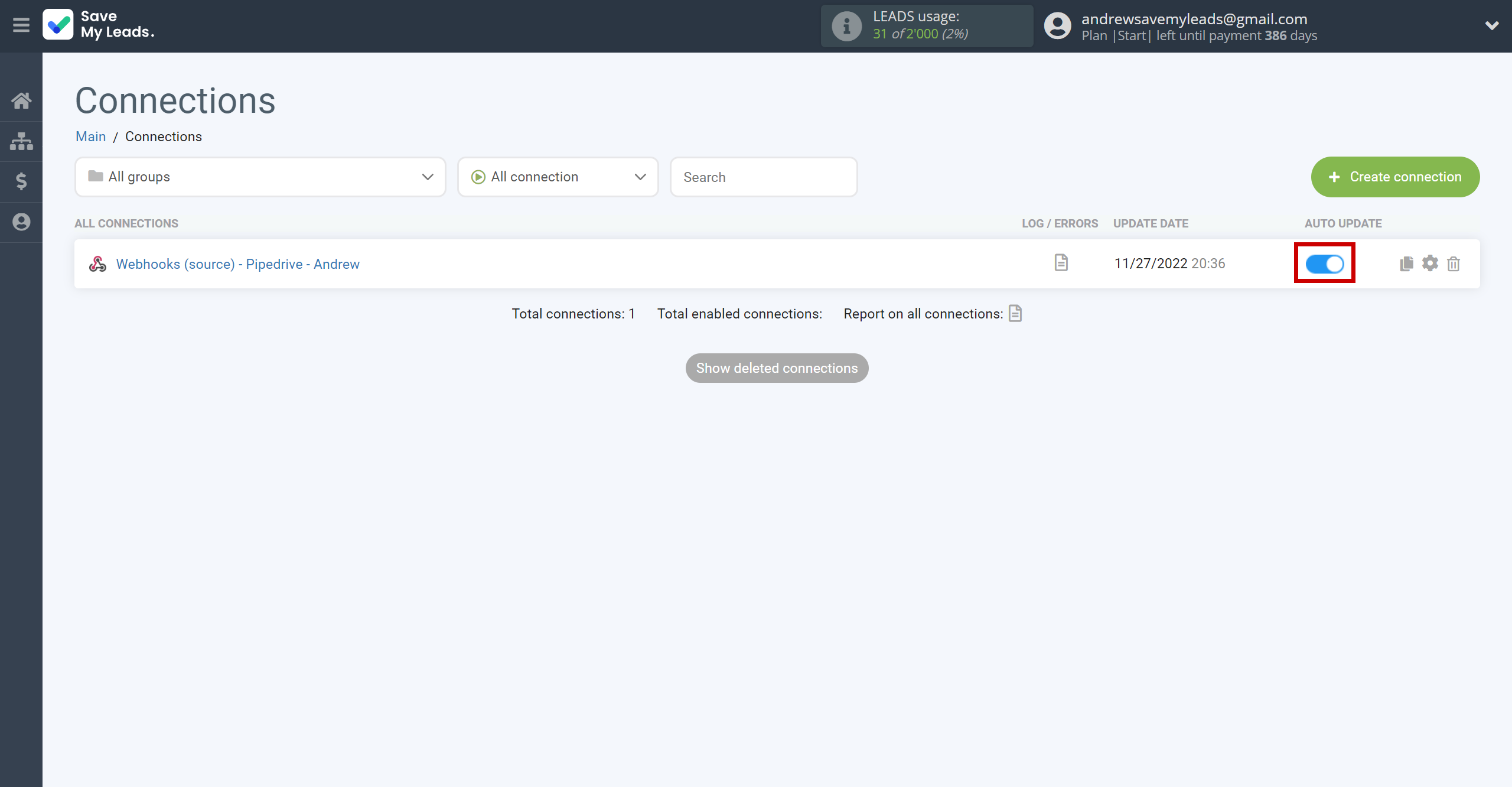The width and height of the screenshot is (1512, 787).
Task: Click the settings gear icon for Webhooks connection
Action: coord(1430,263)
